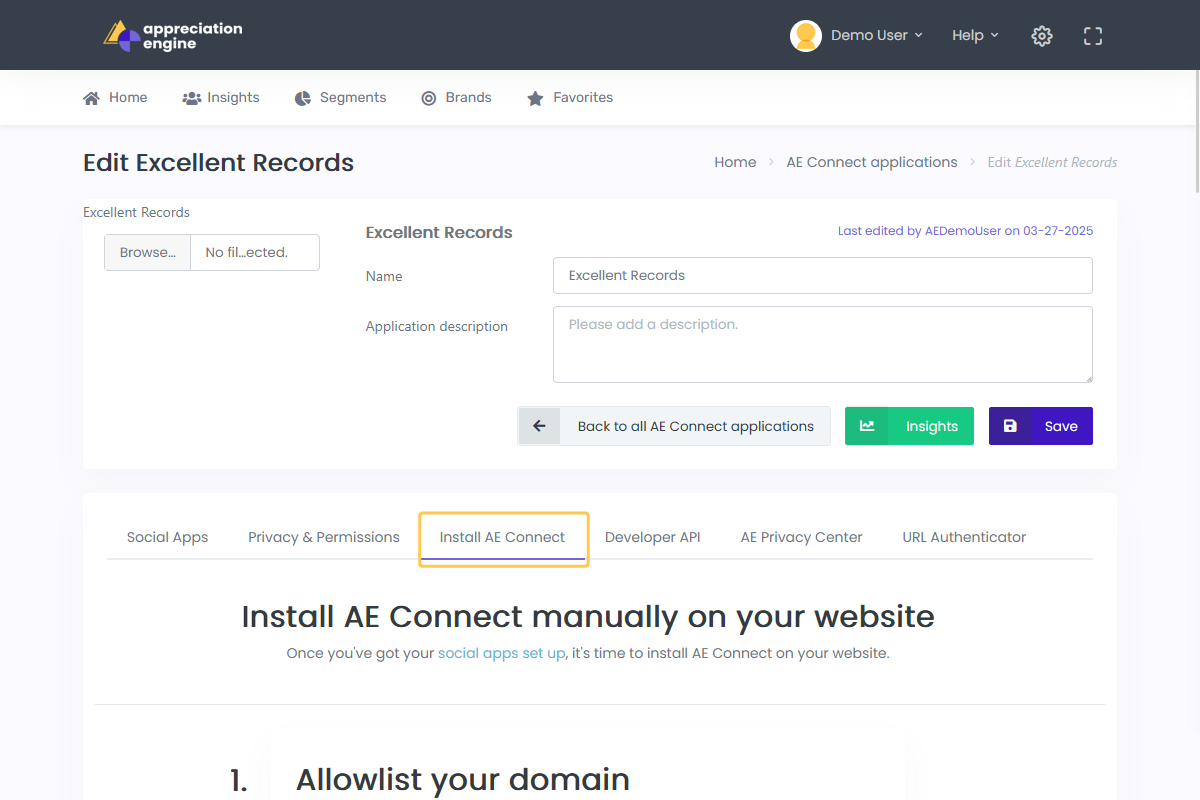1200x800 pixels.
Task: Click the Brands target icon
Action: (x=429, y=98)
